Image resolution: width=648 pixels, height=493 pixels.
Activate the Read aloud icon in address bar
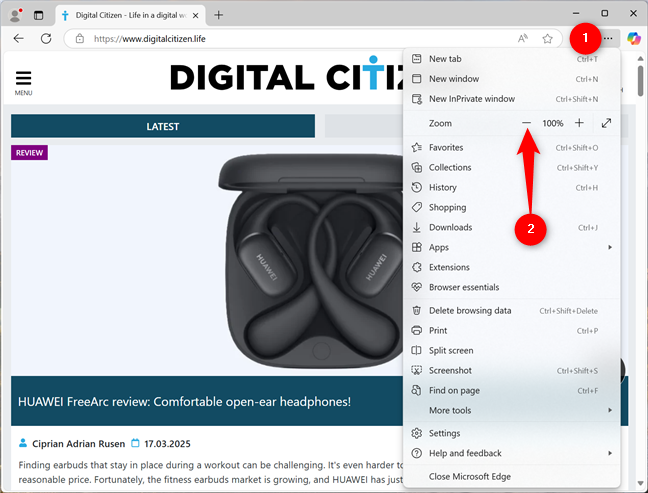522,39
